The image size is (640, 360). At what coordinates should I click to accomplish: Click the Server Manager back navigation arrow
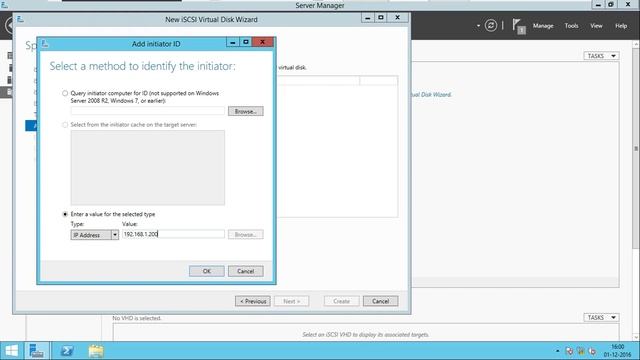point(9,26)
